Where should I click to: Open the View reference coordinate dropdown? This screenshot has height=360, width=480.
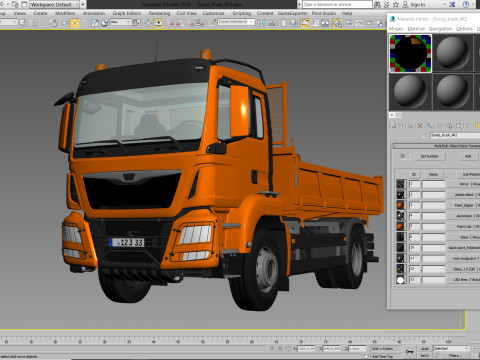[x=120, y=22]
